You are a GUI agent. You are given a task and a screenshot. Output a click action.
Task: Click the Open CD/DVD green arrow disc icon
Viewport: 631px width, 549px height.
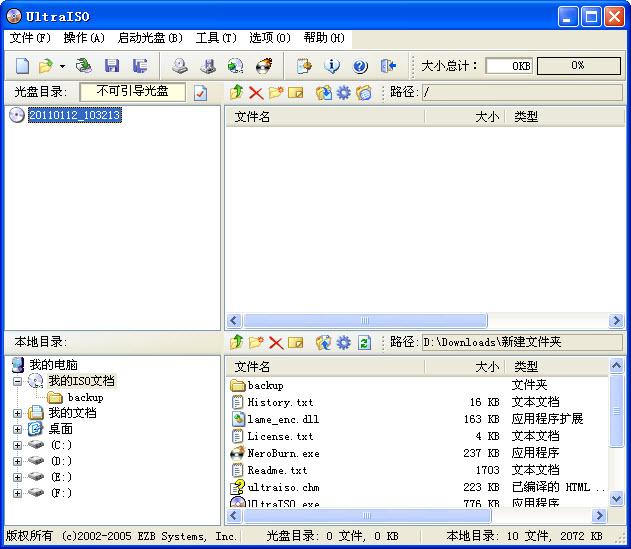(x=83, y=66)
